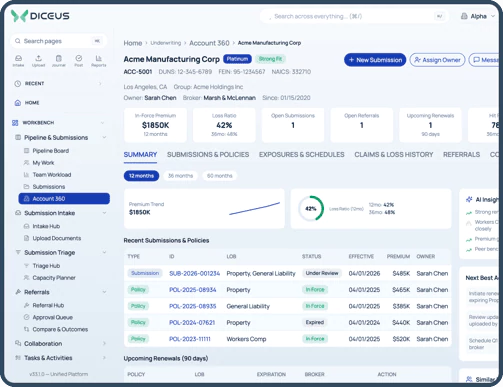
Task: Open SUB-2026-001234 submission link
Action: (x=195, y=273)
